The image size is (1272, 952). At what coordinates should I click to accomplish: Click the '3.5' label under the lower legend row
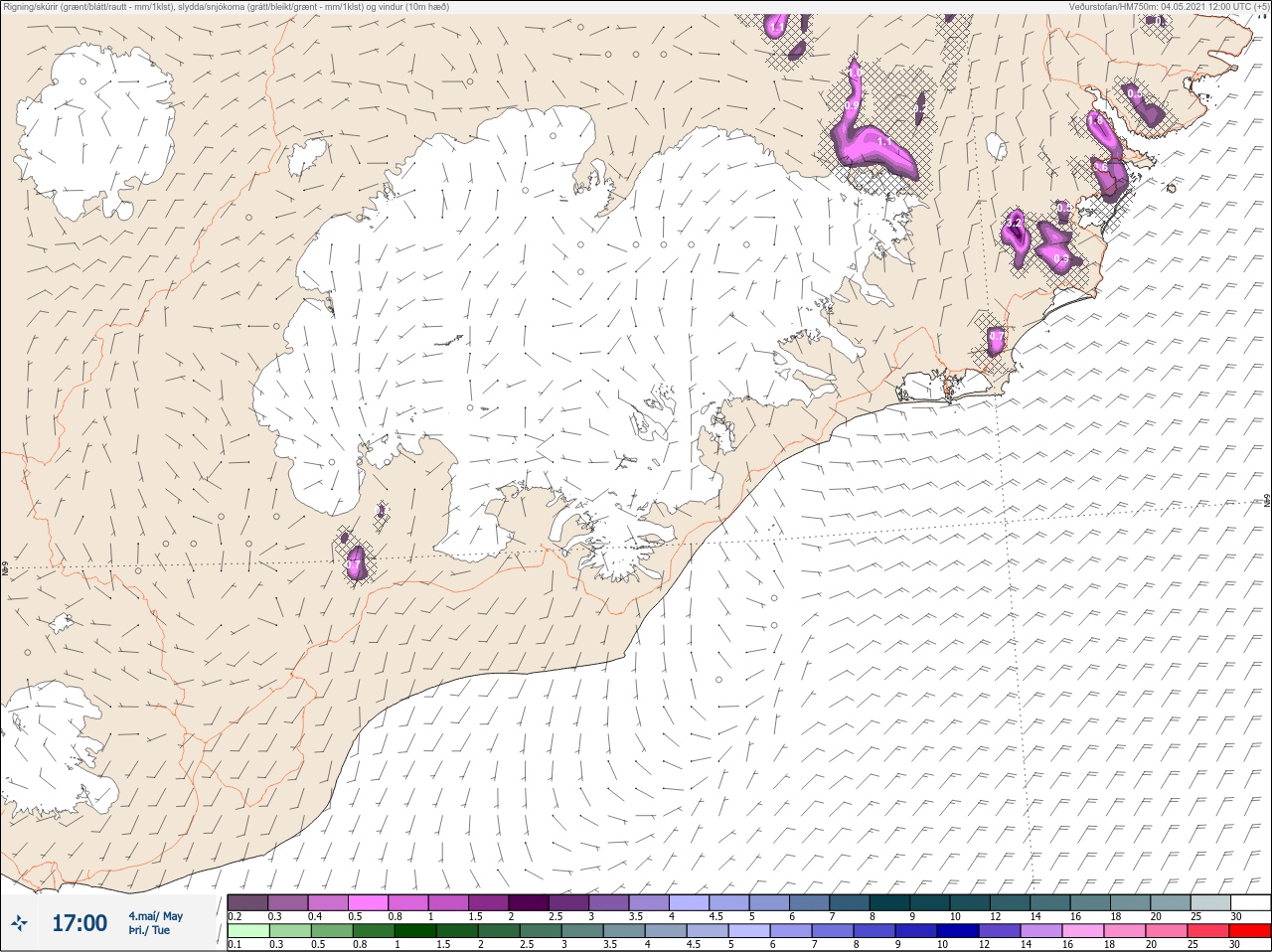click(608, 945)
